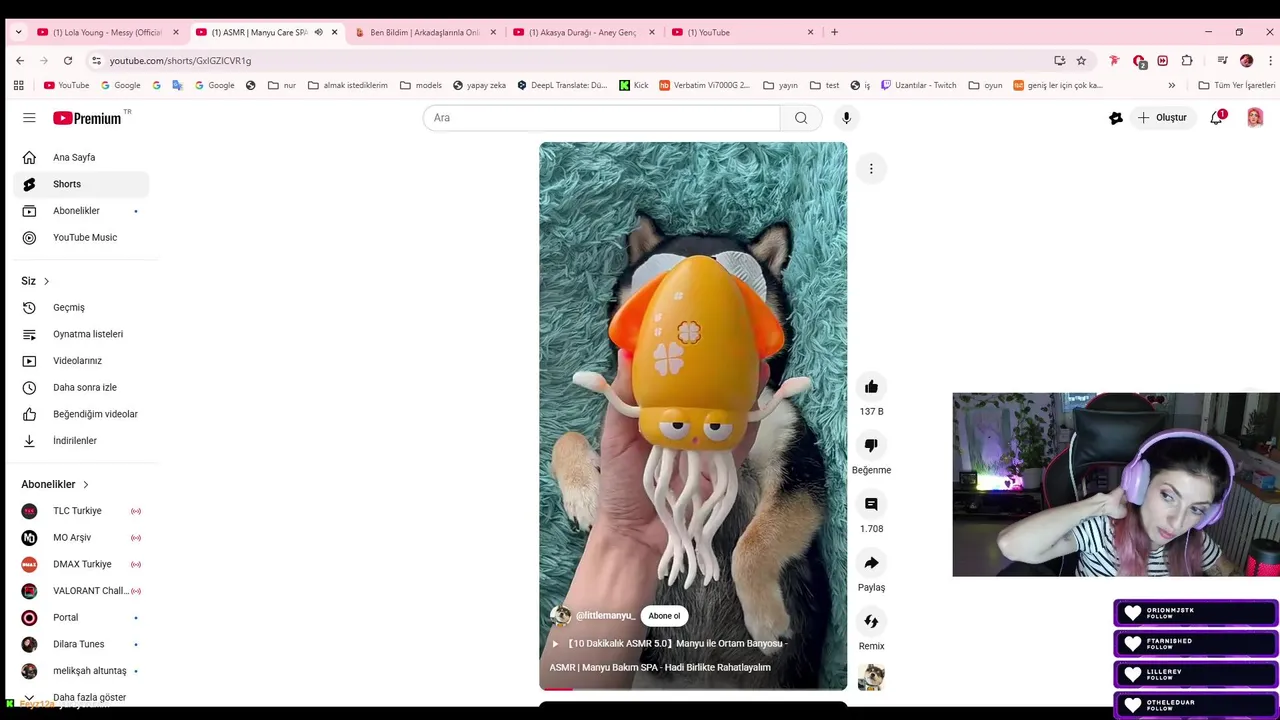Reload the page
Screen dimensions: 1280x720
68,61
